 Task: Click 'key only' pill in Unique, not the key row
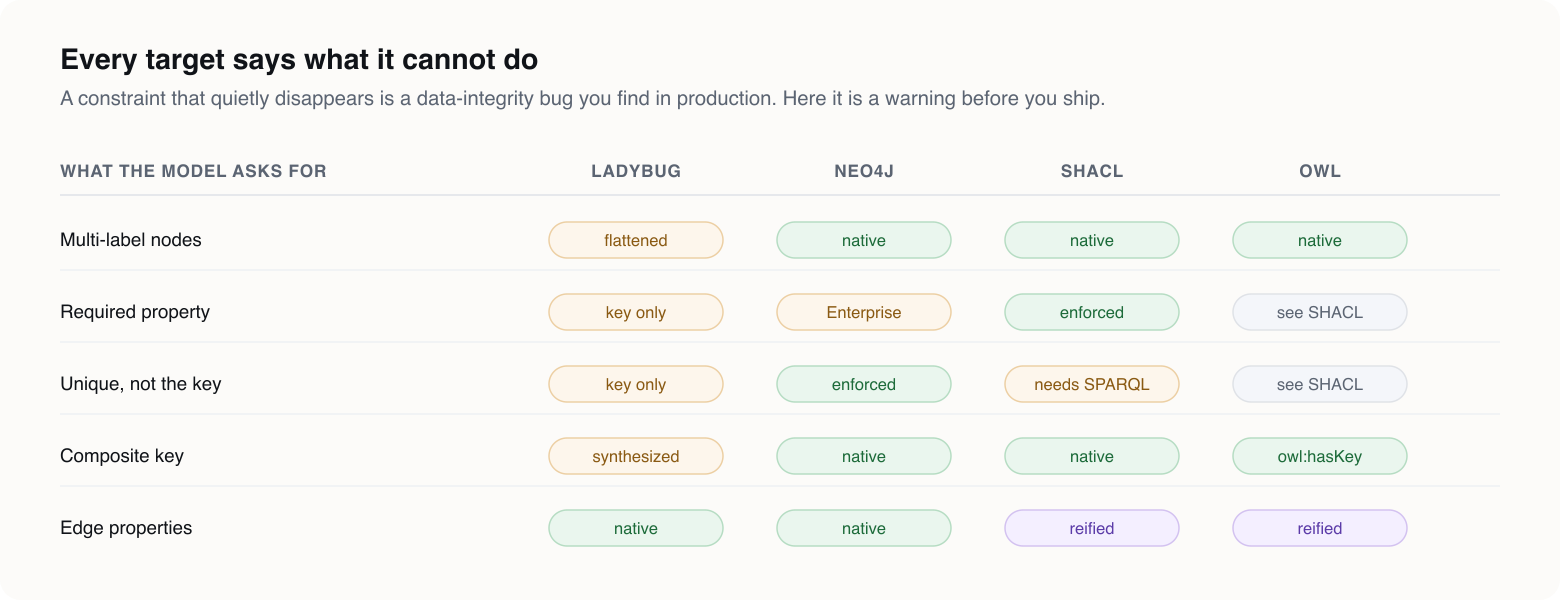(x=636, y=384)
